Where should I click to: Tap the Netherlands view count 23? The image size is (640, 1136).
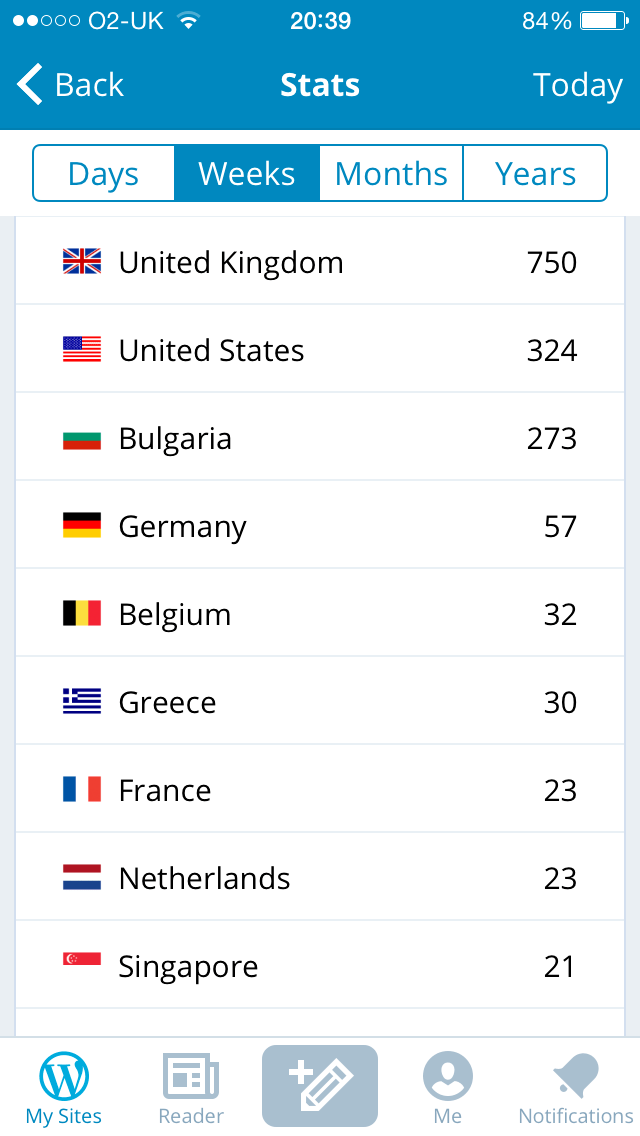tap(560, 878)
